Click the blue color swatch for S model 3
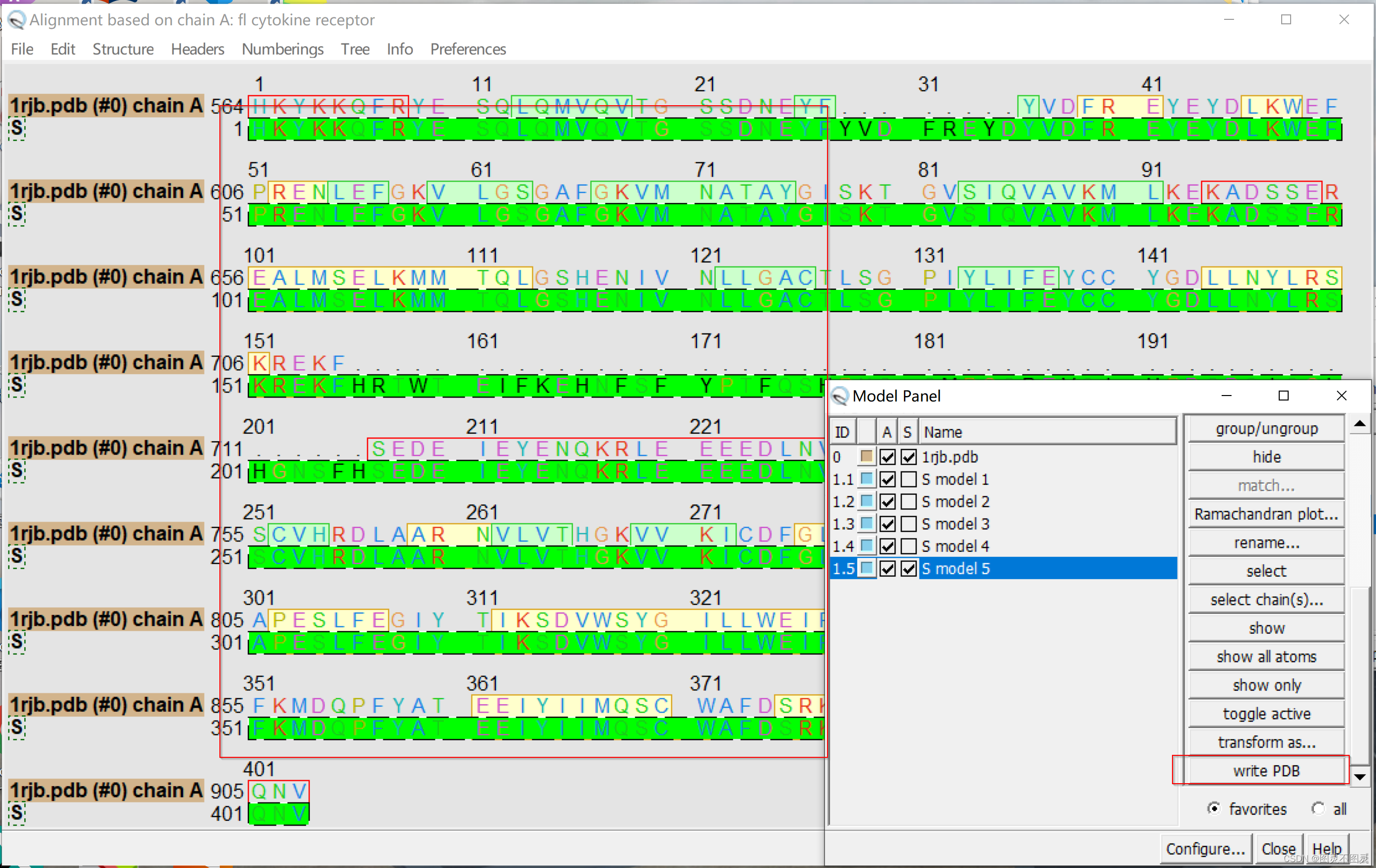 866,524
